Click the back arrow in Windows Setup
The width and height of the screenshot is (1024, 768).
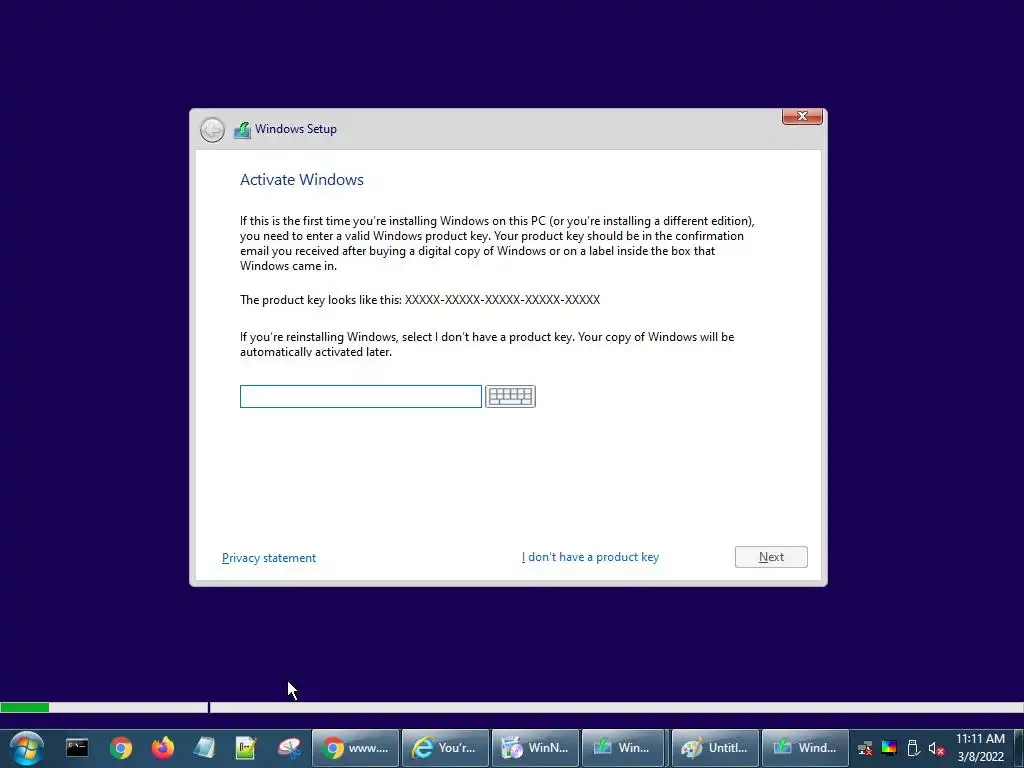[212, 130]
